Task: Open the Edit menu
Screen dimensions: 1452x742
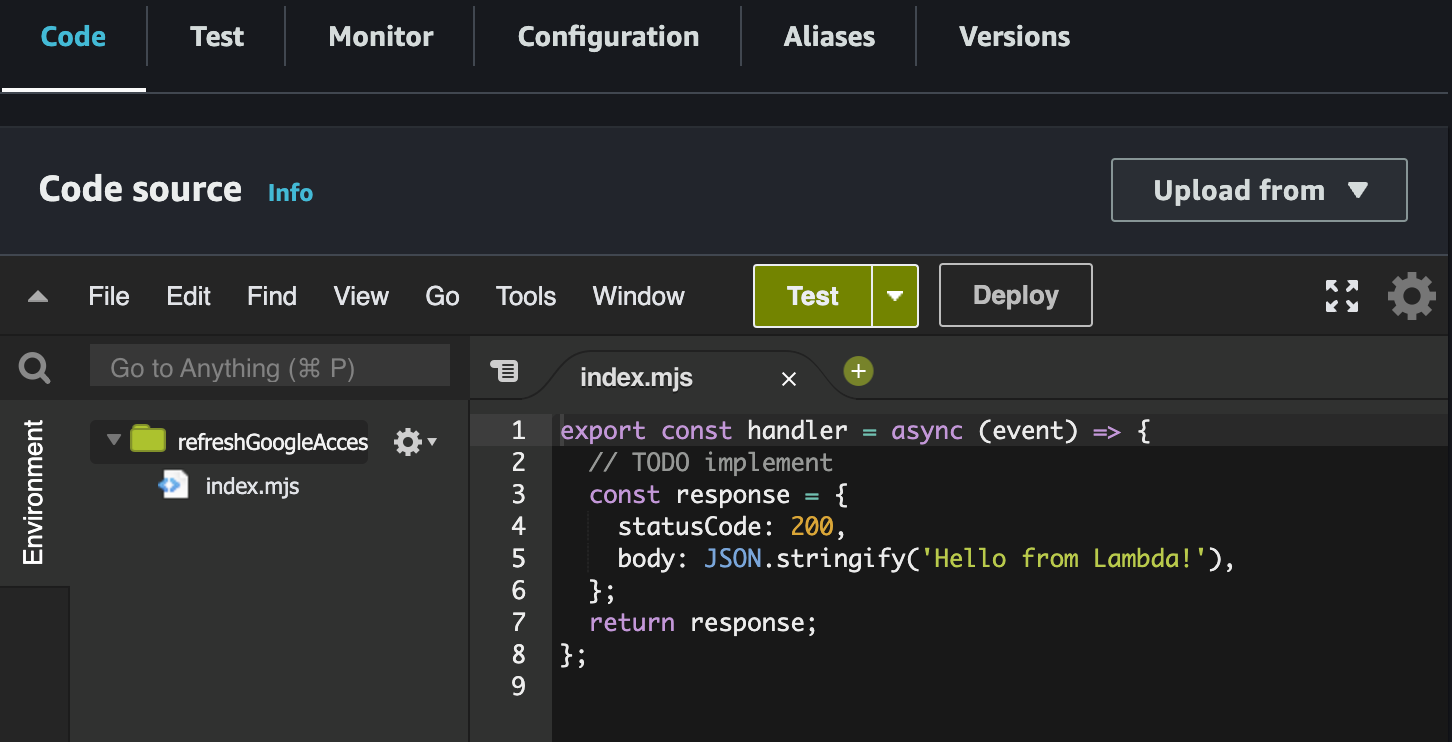Action: [189, 296]
